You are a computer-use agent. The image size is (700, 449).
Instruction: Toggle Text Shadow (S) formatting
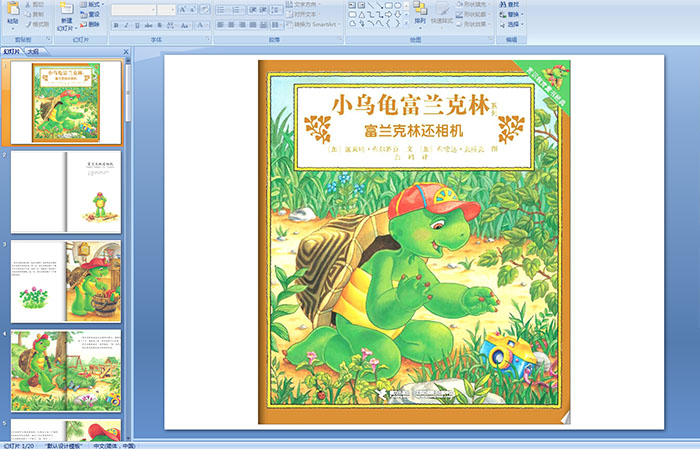pyautogui.click(x=159, y=25)
